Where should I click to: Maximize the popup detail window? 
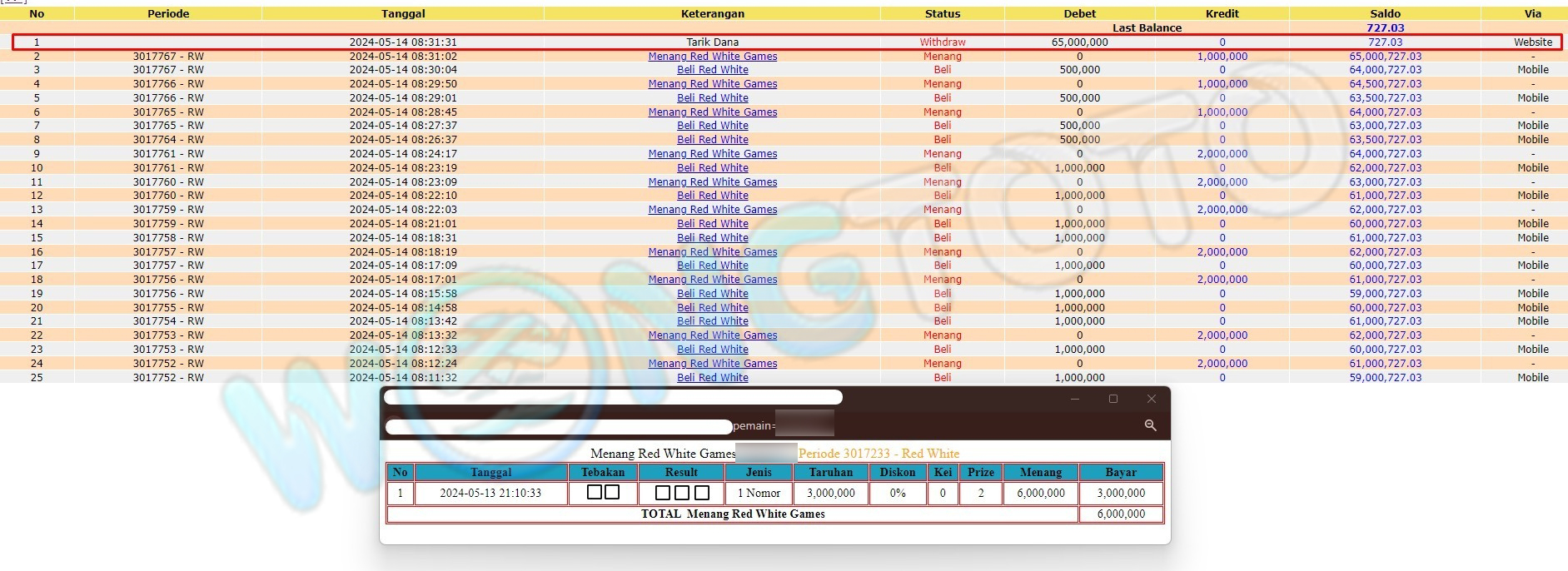(x=1113, y=399)
